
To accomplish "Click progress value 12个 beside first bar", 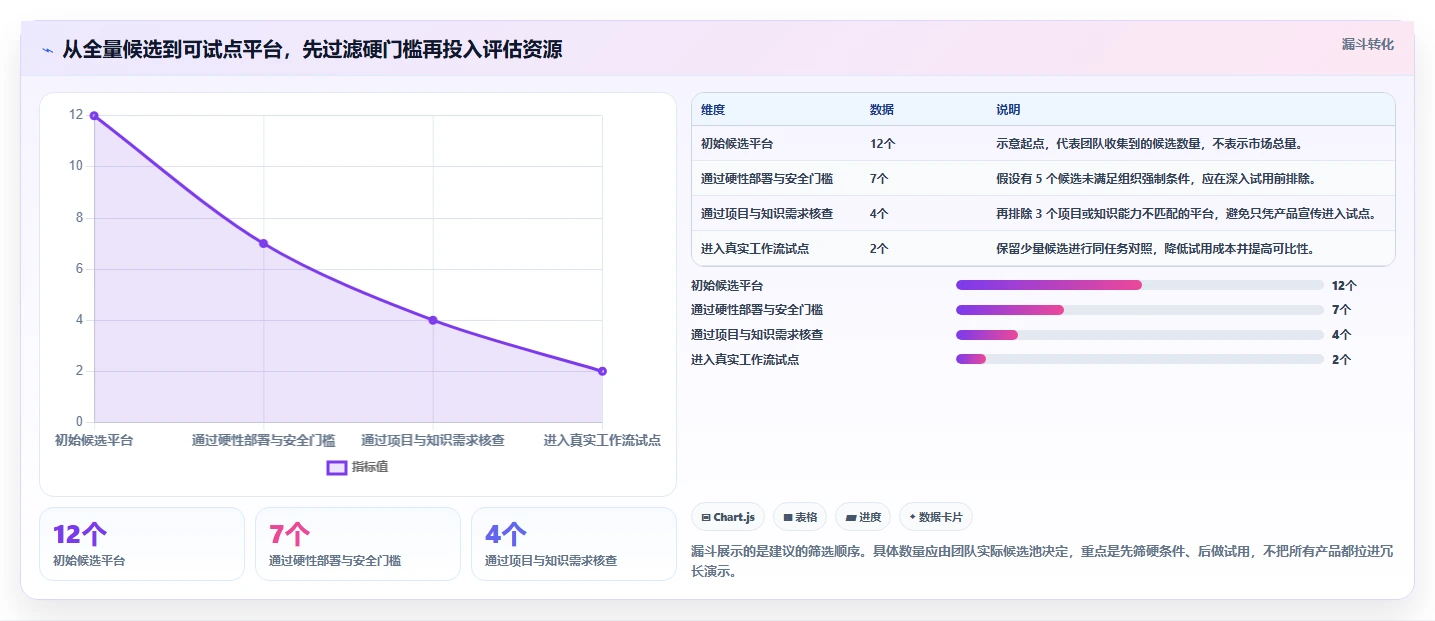I will pos(1344,285).
